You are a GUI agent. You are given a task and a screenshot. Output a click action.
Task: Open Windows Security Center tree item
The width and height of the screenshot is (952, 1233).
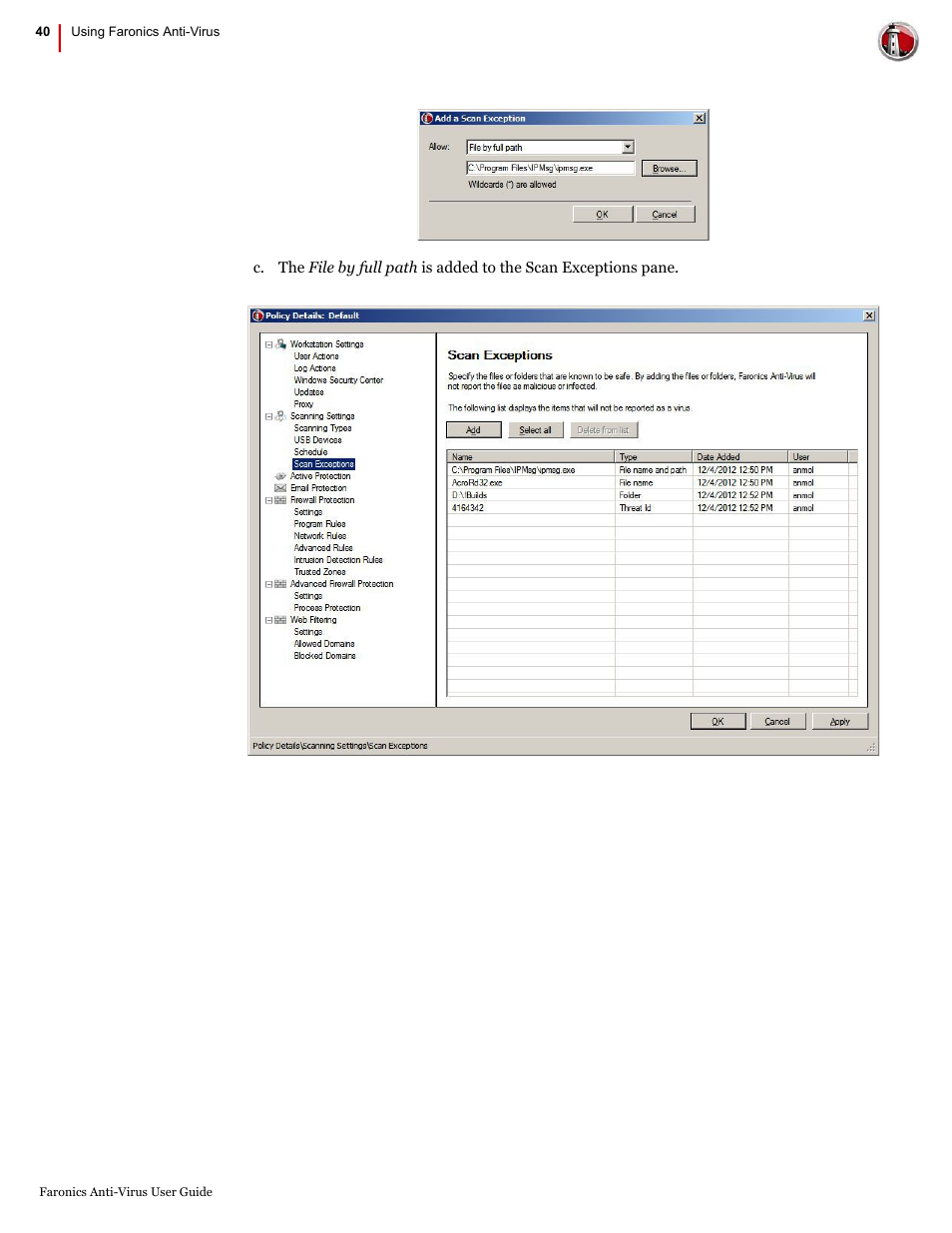pos(338,380)
